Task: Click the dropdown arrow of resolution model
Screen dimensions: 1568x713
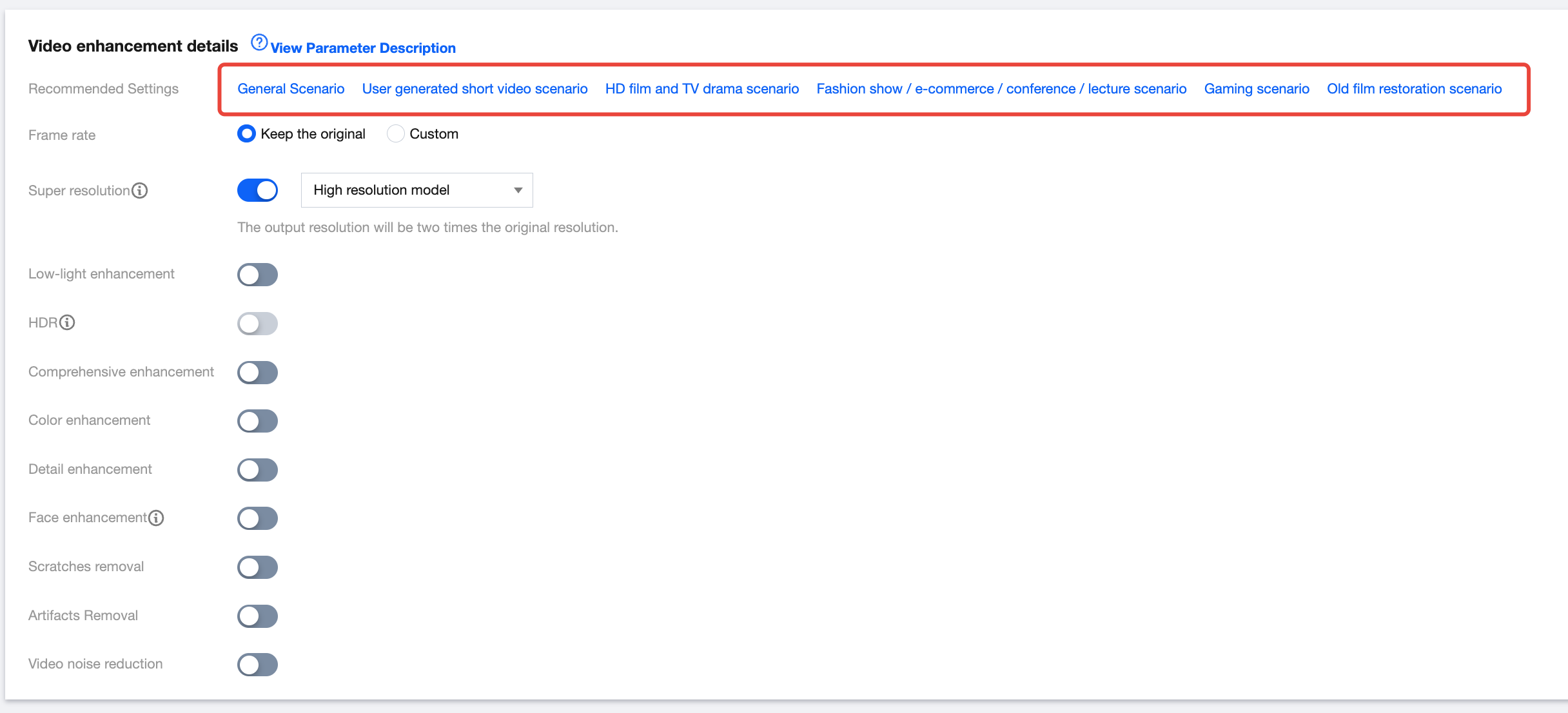Action: click(518, 190)
